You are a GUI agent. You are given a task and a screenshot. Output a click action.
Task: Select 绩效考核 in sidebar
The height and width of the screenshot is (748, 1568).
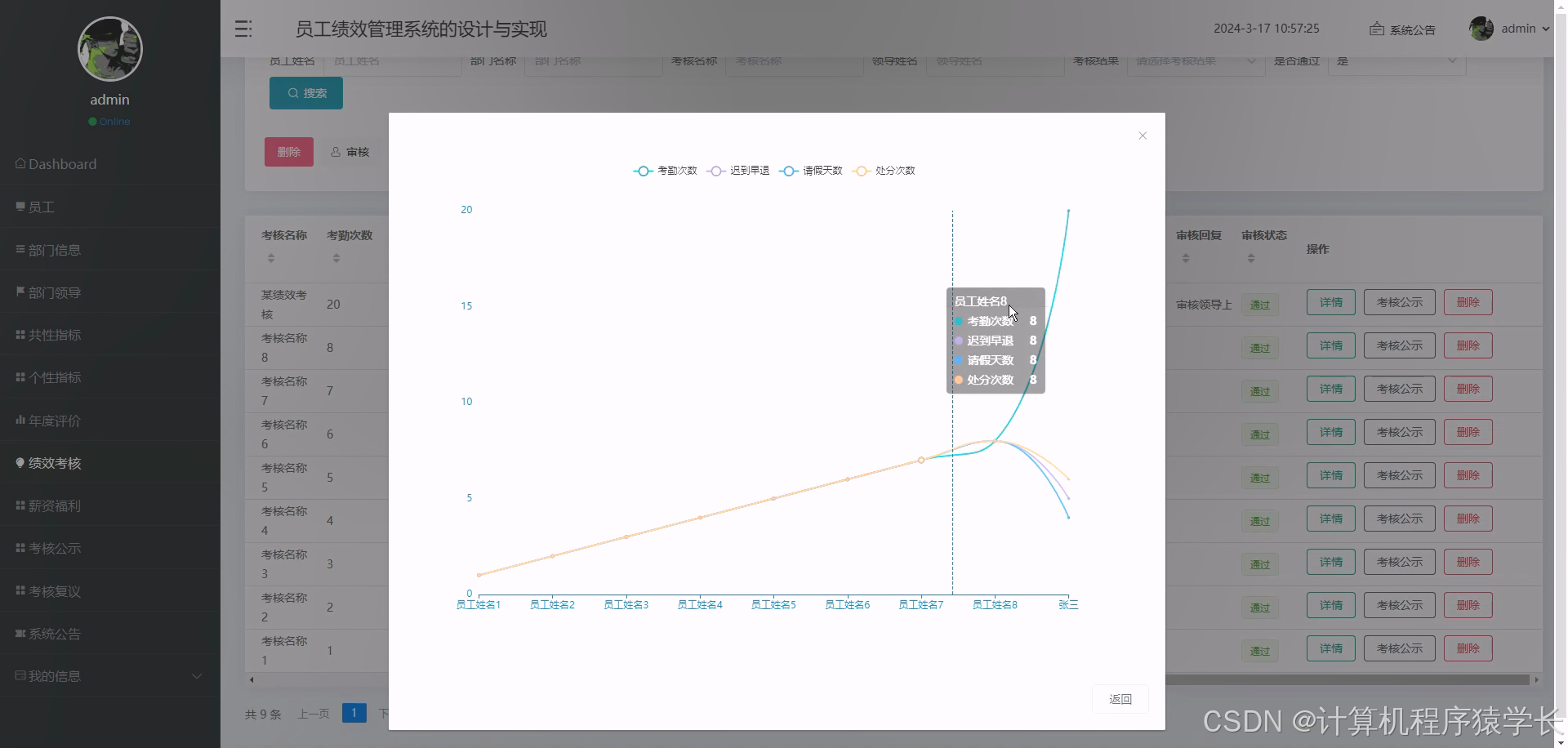click(110, 463)
